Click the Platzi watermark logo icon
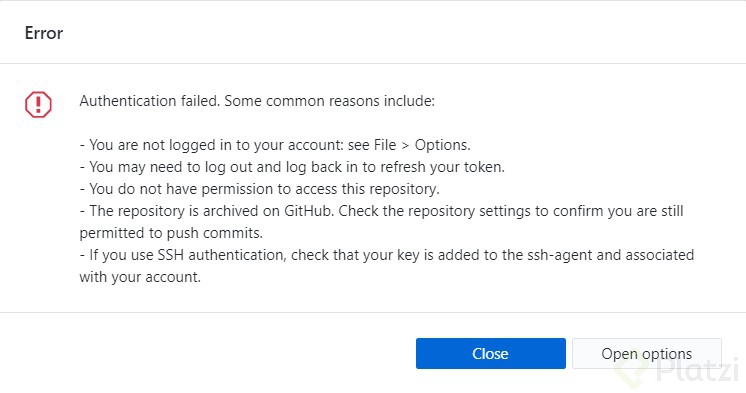Viewport: 746px width, 393px height. 632,371
